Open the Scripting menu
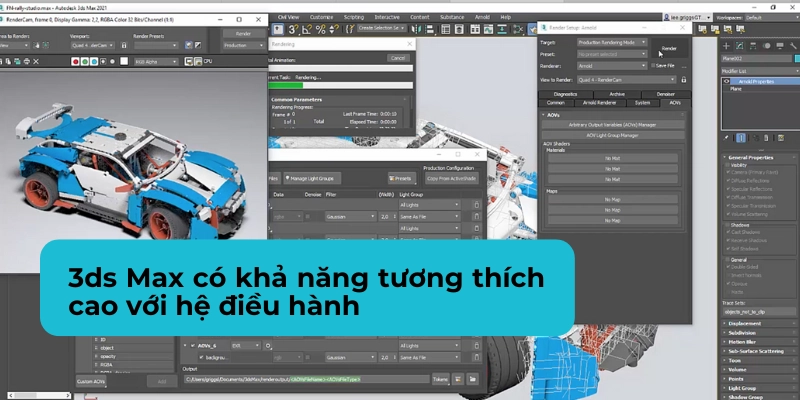 tap(354, 17)
